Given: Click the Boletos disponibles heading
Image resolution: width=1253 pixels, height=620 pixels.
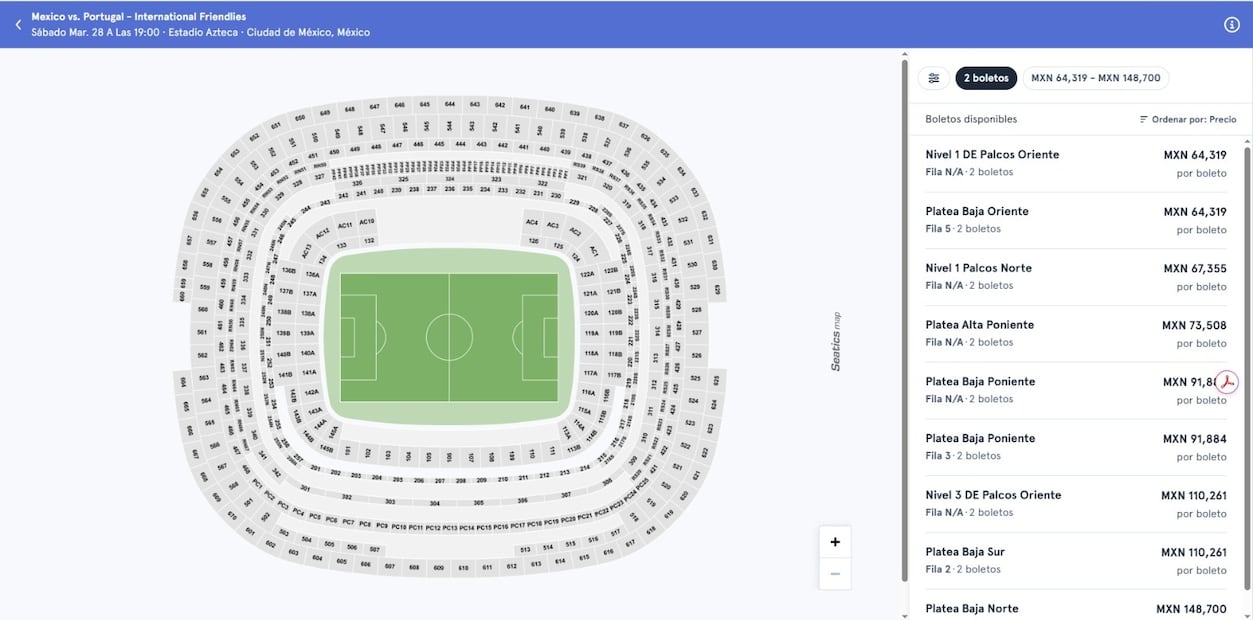Looking at the screenshot, I should (970, 118).
